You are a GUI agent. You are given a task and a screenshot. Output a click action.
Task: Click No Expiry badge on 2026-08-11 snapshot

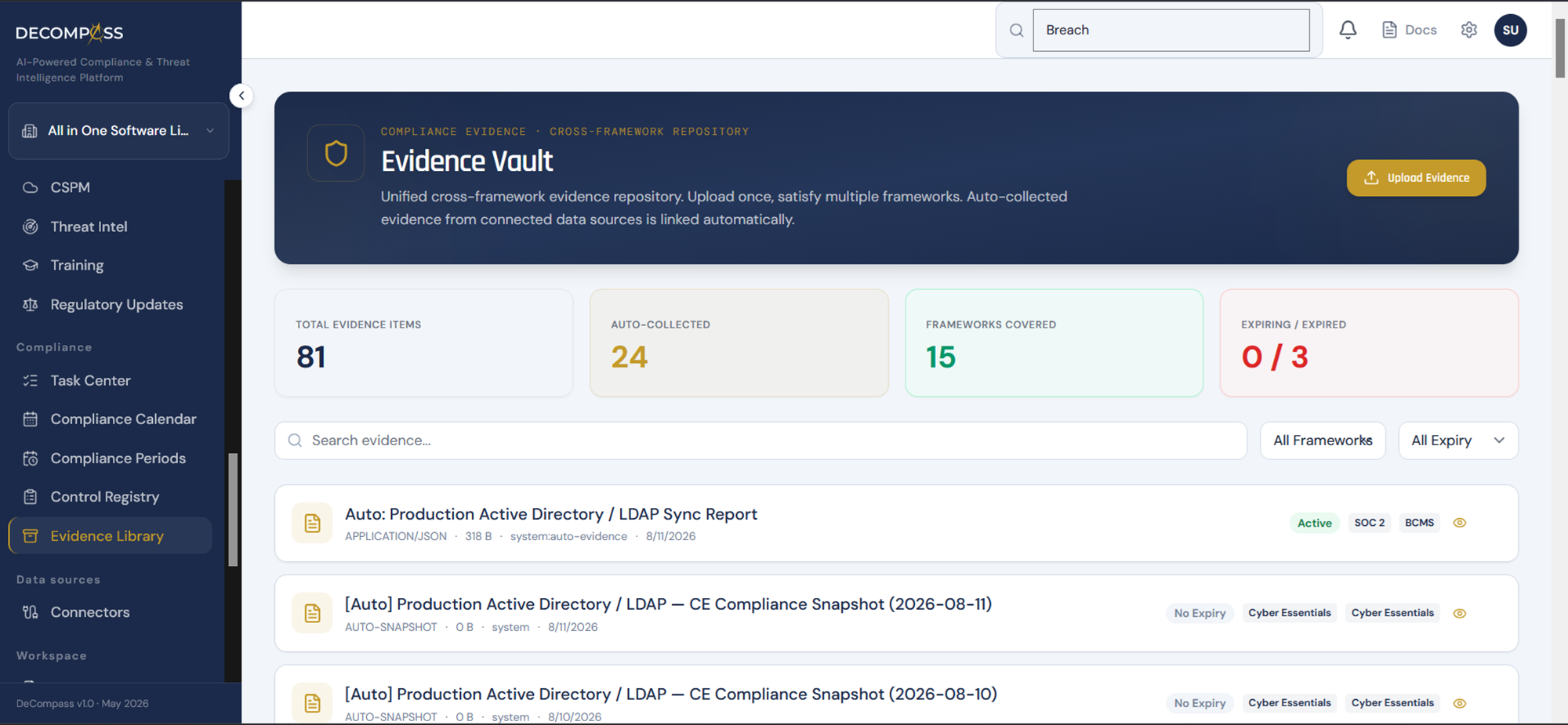click(1200, 613)
